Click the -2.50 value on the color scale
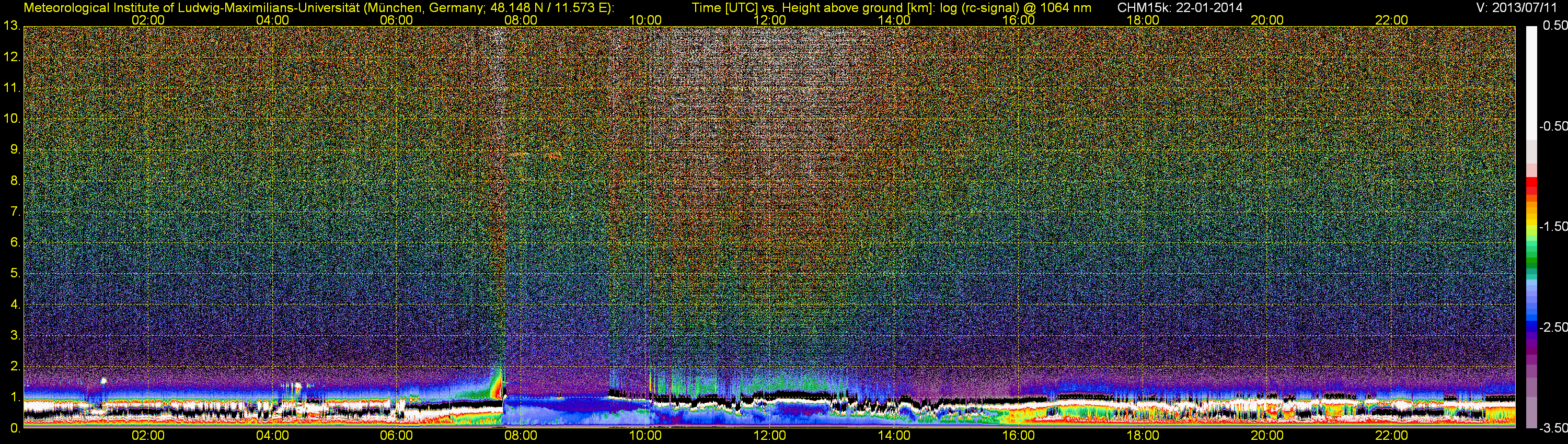 tap(1553, 327)
